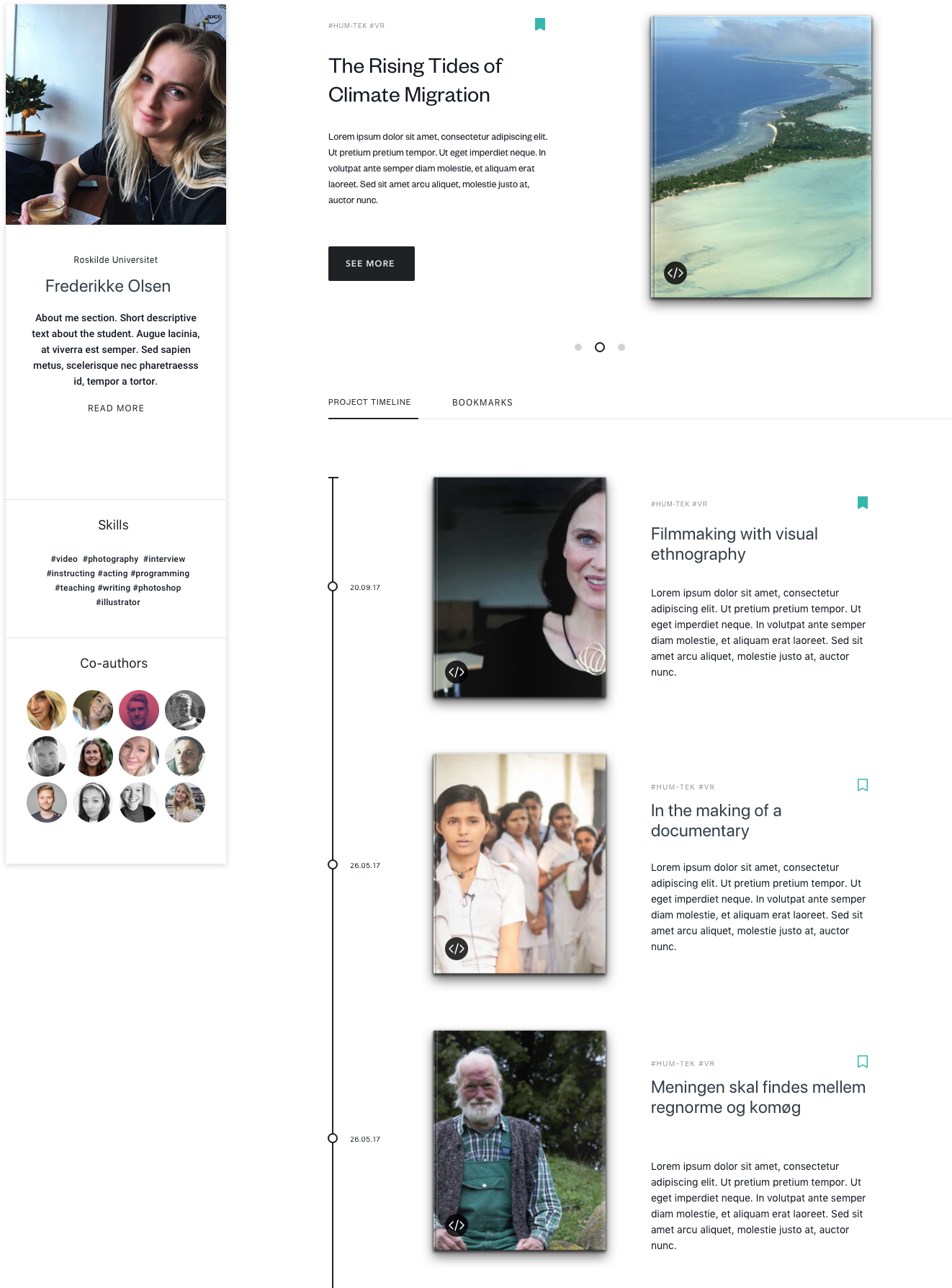Open second co-author avatar in middle row
The height and width of the screenshot is (1288, 952).
tap(93, 756)
